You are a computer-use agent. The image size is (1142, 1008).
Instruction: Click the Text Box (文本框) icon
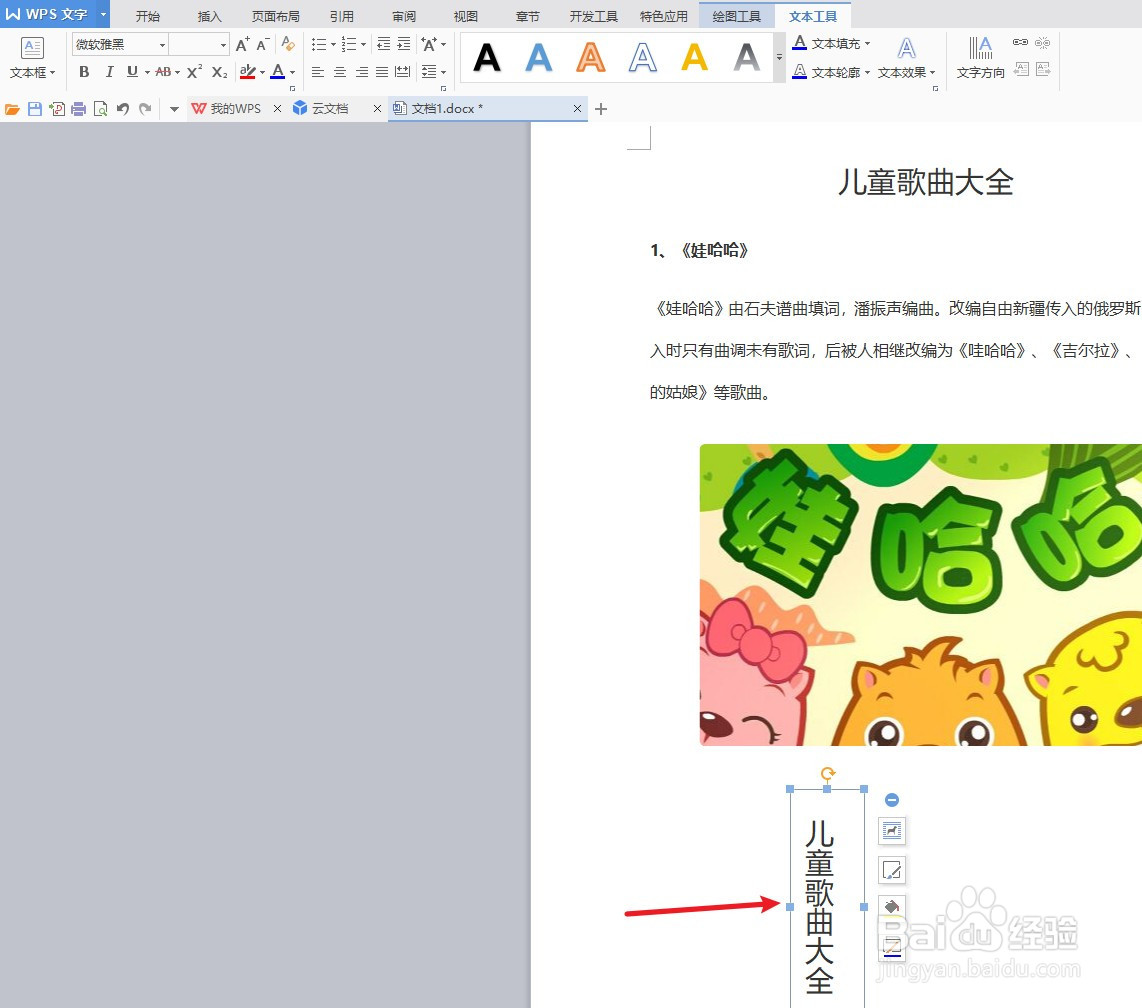(32, 48)
